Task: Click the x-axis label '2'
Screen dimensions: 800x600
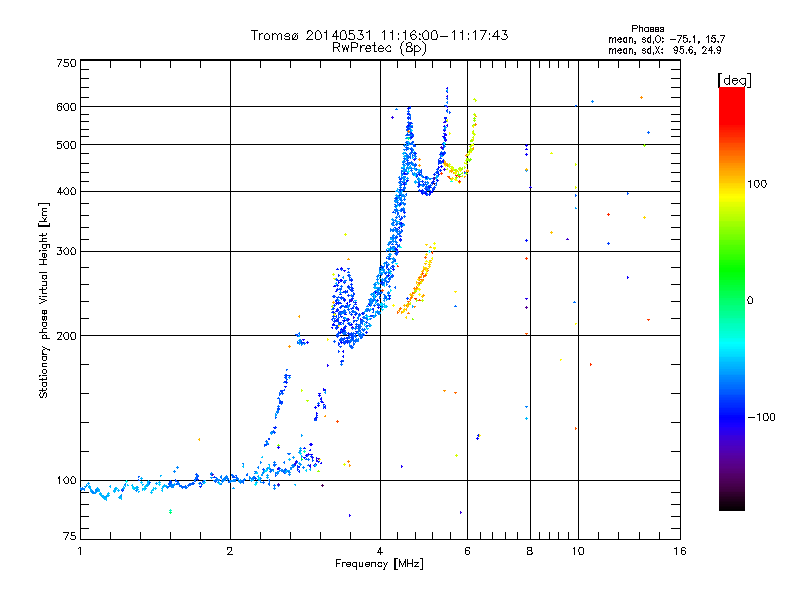Action: click(230, 551)
